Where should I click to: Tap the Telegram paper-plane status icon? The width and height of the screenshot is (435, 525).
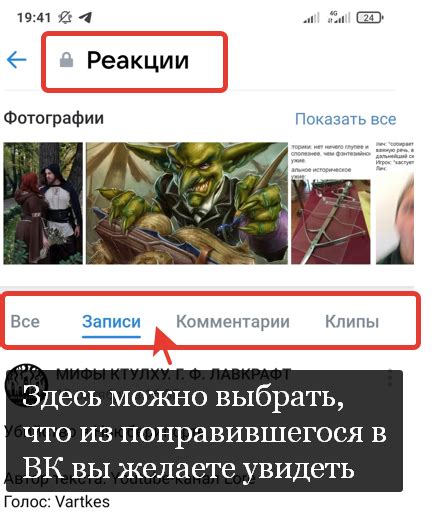pyautogui.click(x=85, y=17)
